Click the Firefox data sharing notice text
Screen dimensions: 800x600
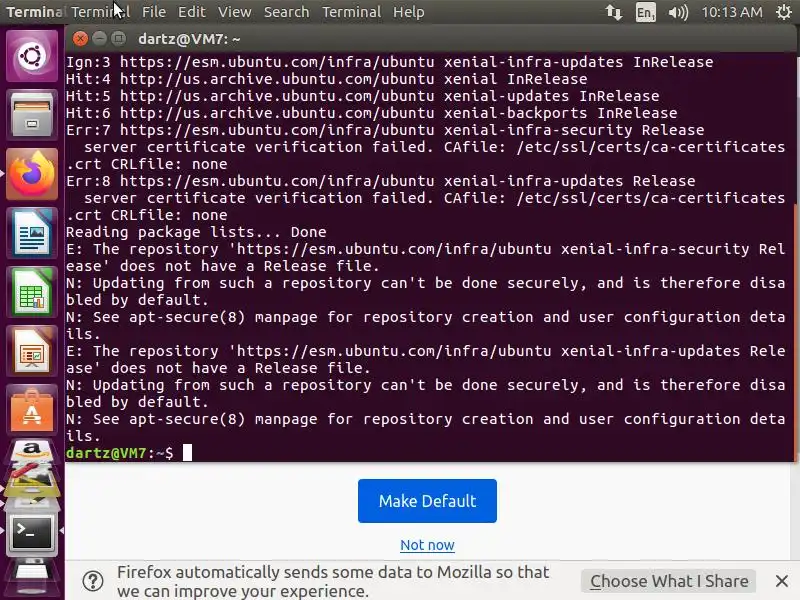(333, 581)
